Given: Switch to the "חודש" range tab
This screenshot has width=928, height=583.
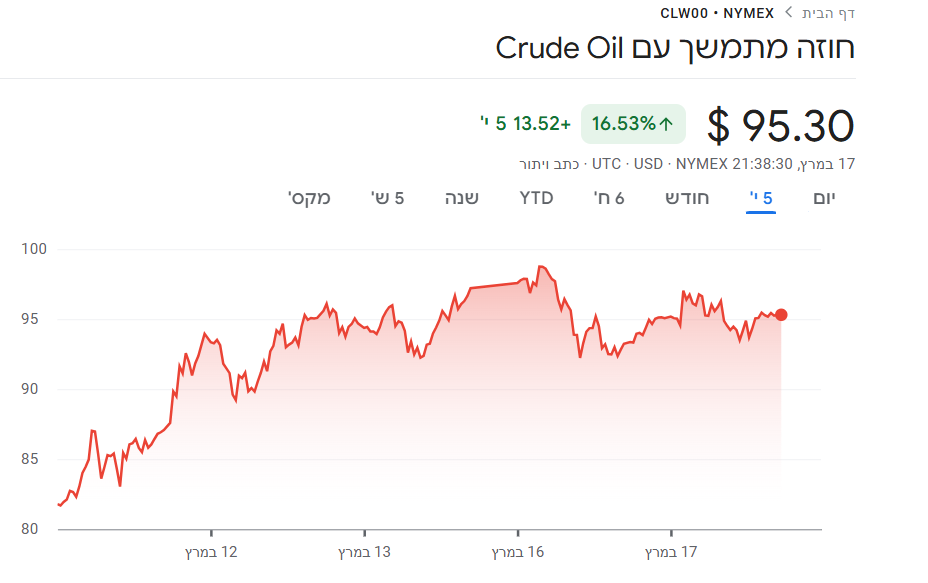Looking at the screenshot, I should (687, 198).
